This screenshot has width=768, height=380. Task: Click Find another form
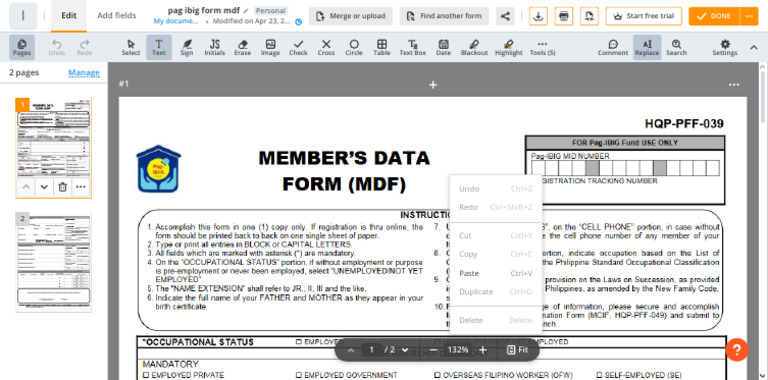click(444, 16)
